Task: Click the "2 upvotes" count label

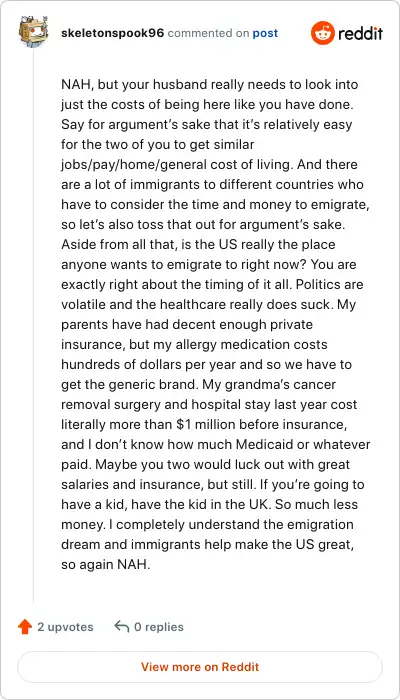Action: [65, 627]
